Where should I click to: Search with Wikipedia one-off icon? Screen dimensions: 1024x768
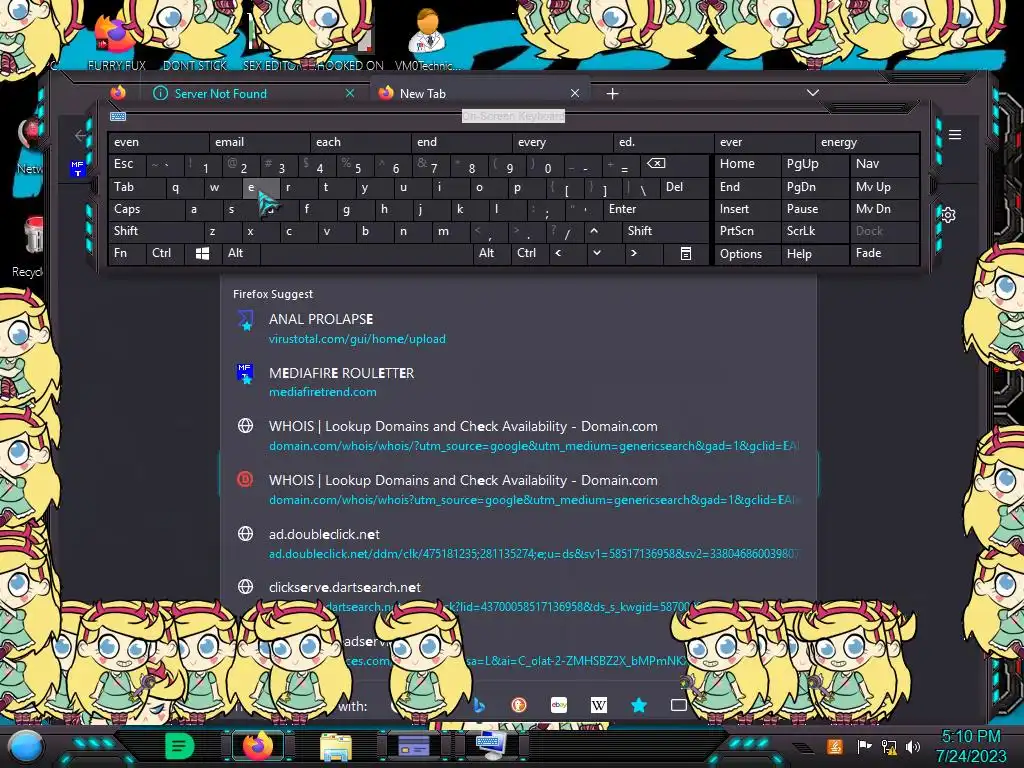tap(599, 705)
